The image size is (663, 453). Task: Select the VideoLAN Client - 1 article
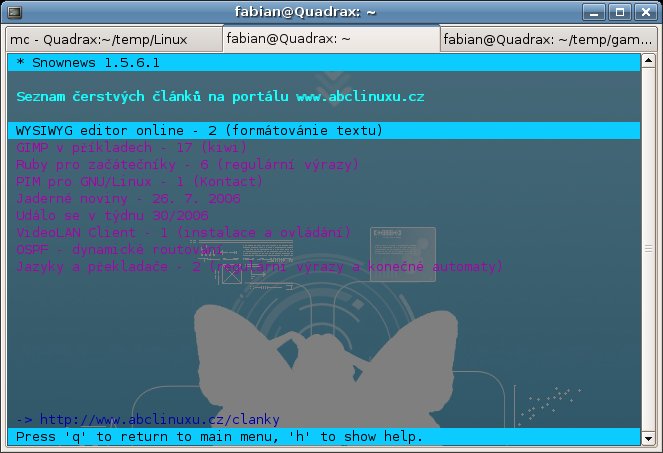pyautogui.click(x=183, y=232)
